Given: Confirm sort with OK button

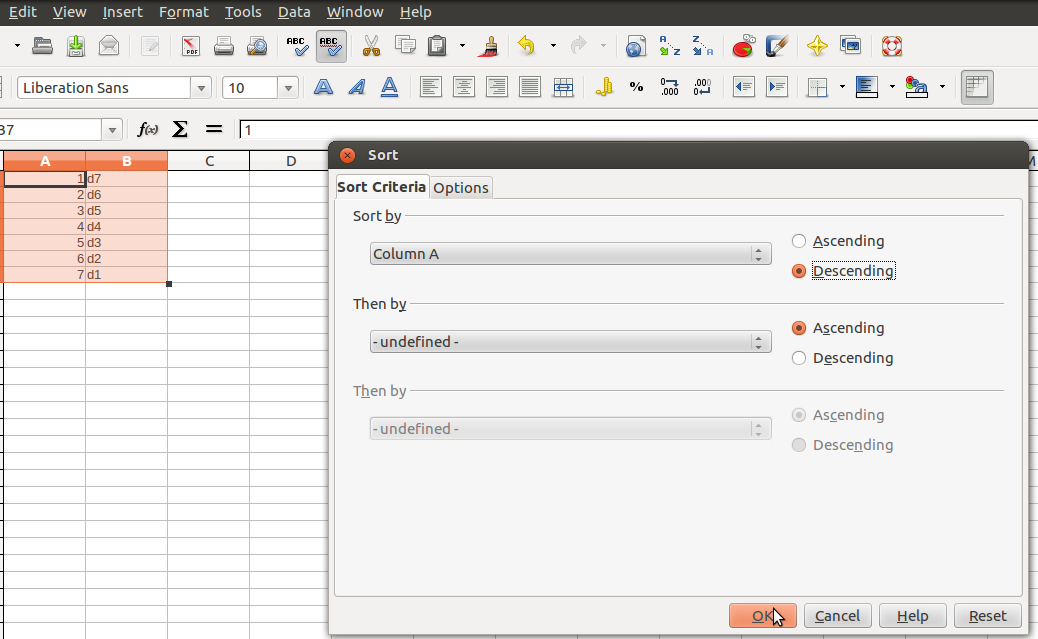Looking at the screenshot, I should coord(763,616).
